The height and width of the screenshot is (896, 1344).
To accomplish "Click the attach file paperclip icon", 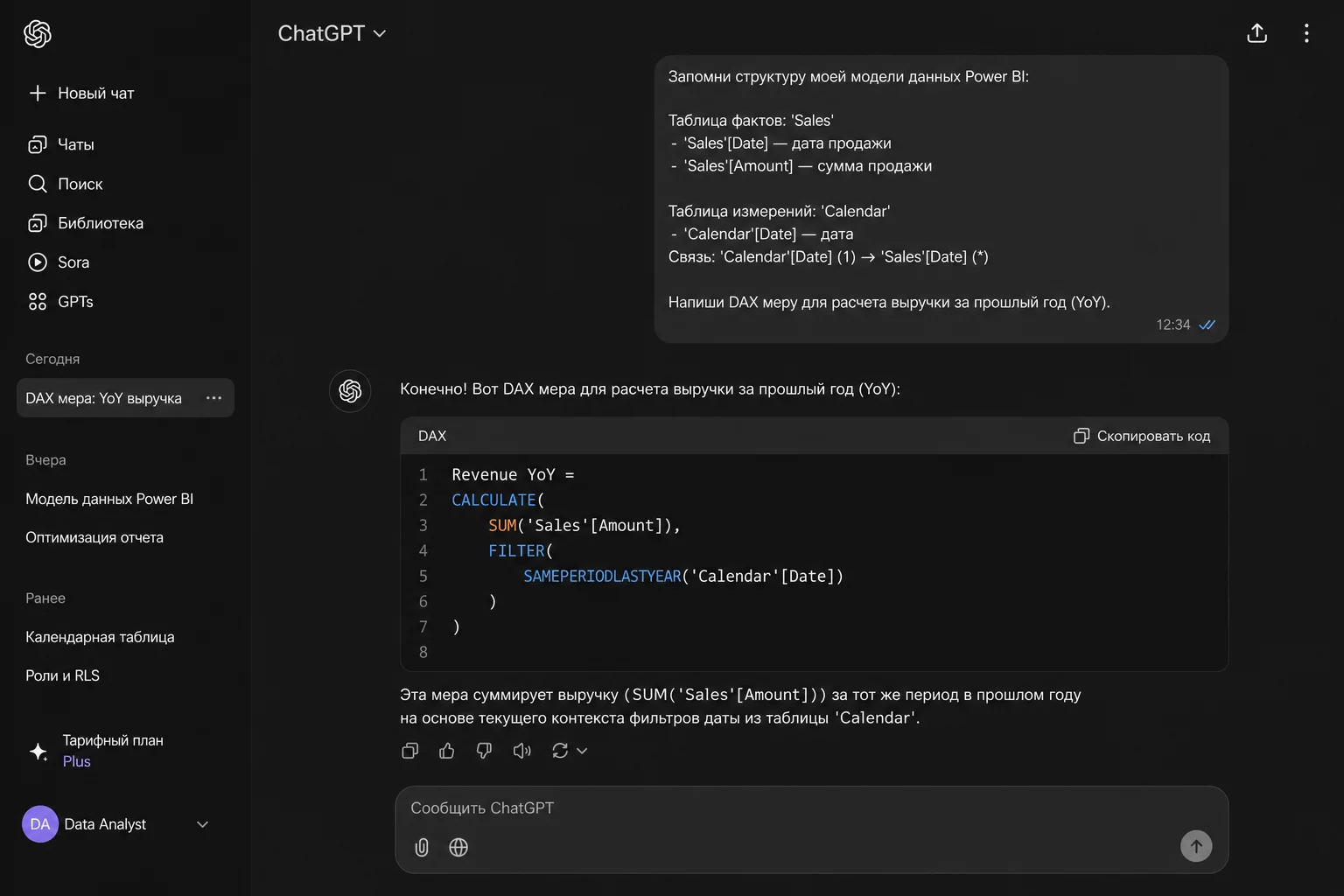I will (x=422, y=847).
